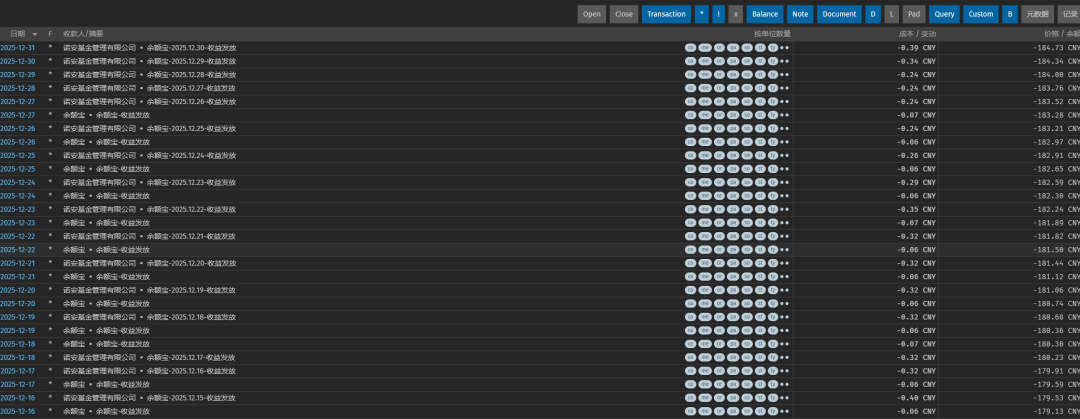This screenshot has width=1080, height=419.
Task: Select the 余额宝-2025.12.30-收益发放 entry text
Action: 191,48
